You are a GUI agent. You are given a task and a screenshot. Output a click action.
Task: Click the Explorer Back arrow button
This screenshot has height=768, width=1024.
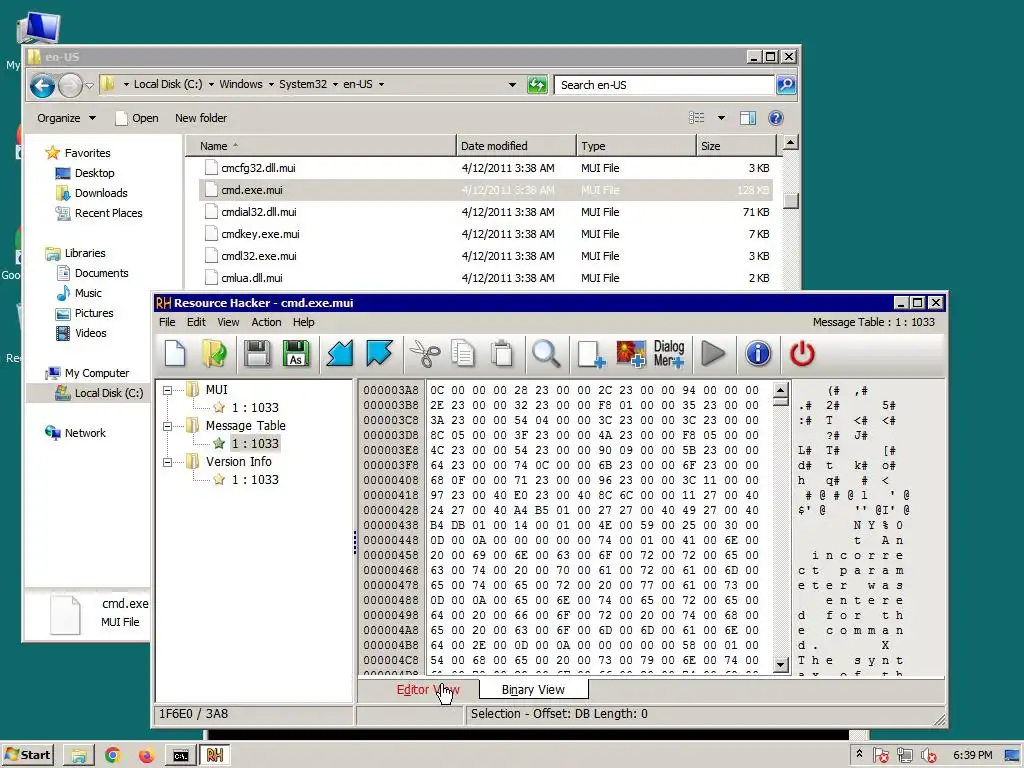click(42, 85)
